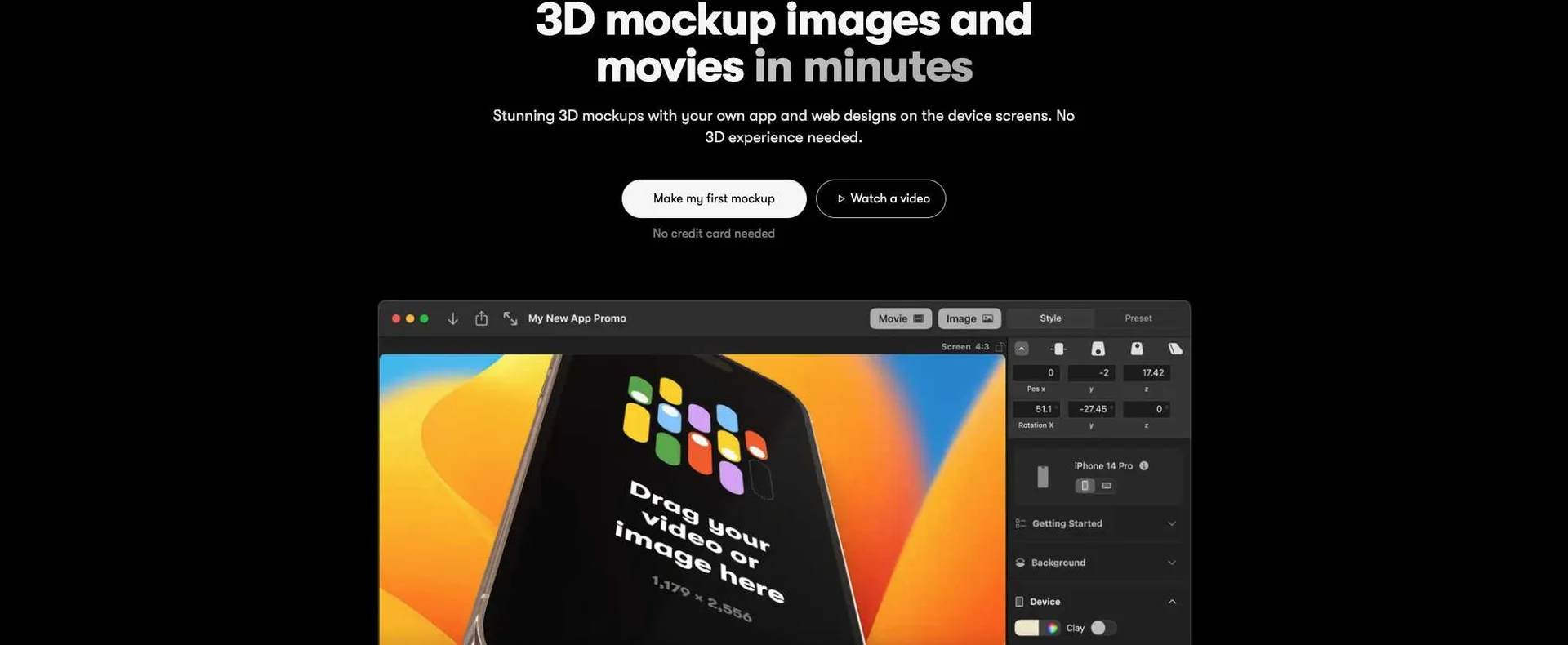Click the Device phone icon in section header
The height and width of the screenshot is (645, 1568).
[x=1019, y=602]
